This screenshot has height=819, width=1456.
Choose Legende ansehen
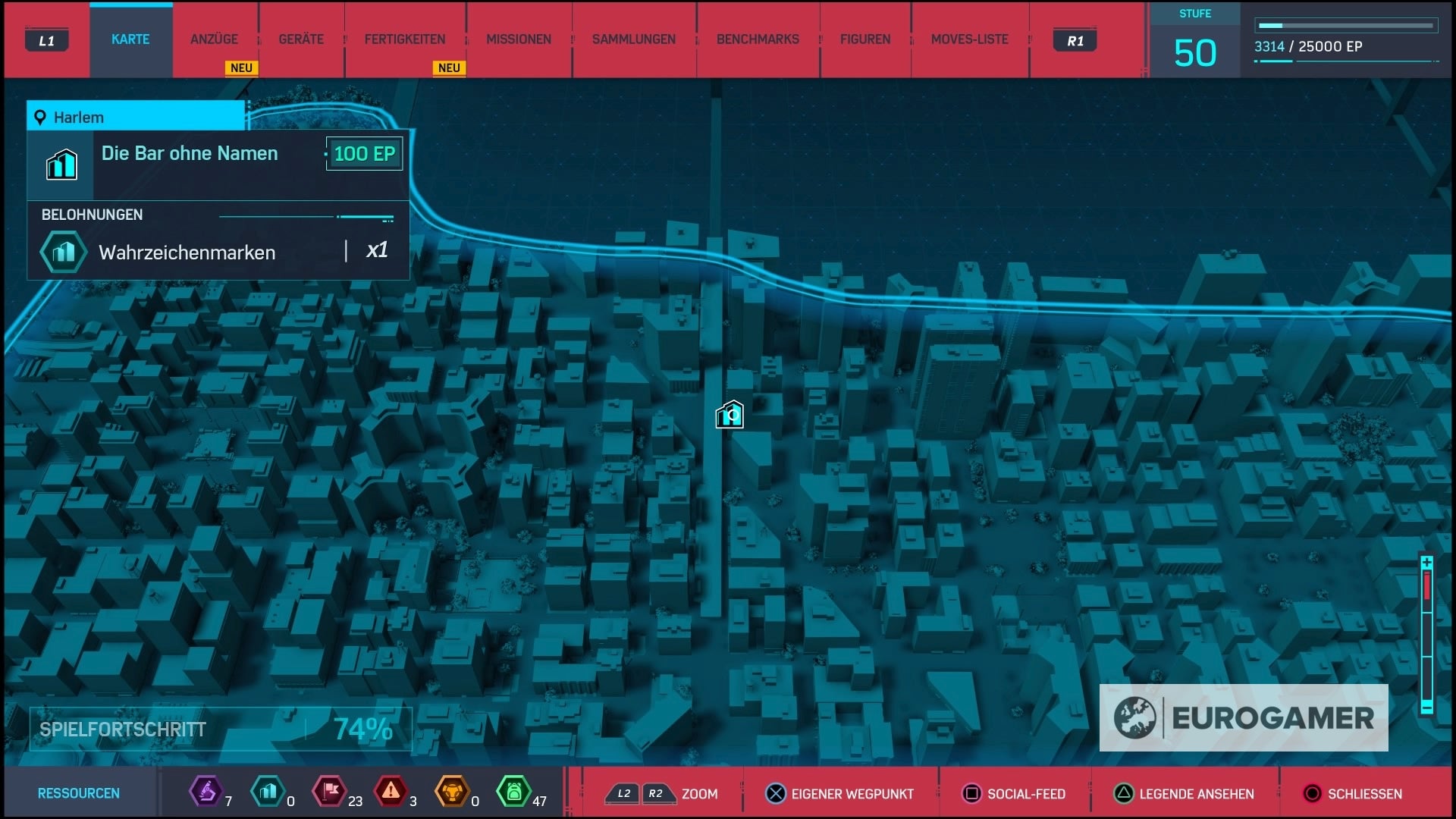[x=1197, y=794]
